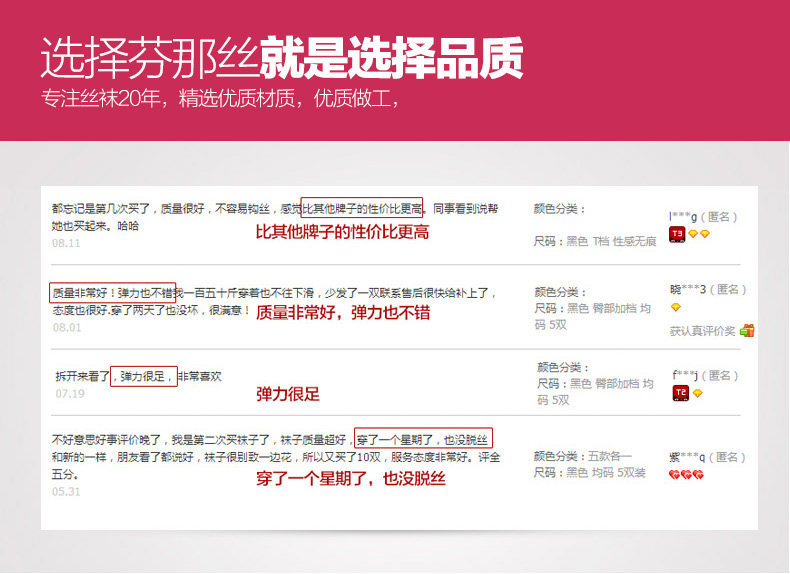Screen dimensions: 790x574
Task: Click 颜色分类 label in 晓***3 review row
Action: coord(560,292)
